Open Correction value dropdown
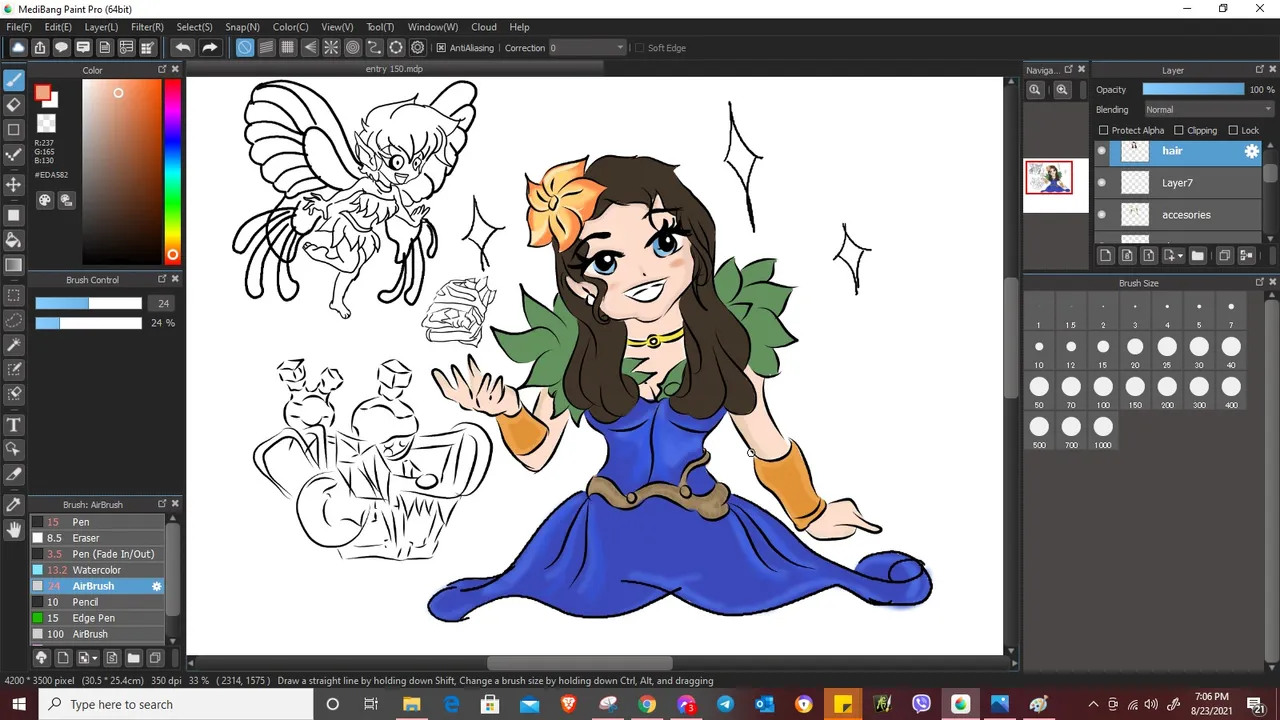1280x720 pixels. coord(587,48)
